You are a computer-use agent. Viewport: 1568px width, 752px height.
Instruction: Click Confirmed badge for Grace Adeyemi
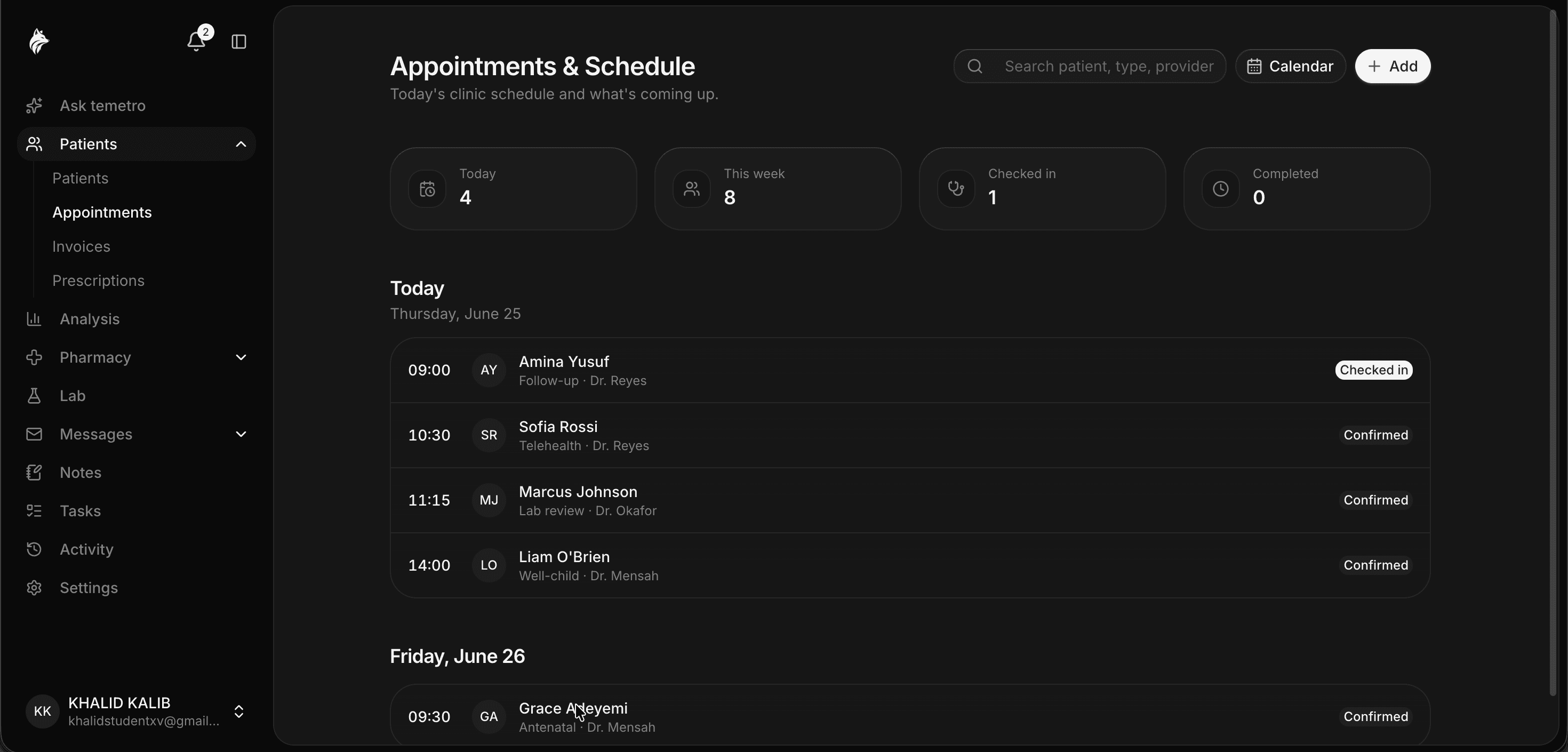pos(1375,716)
